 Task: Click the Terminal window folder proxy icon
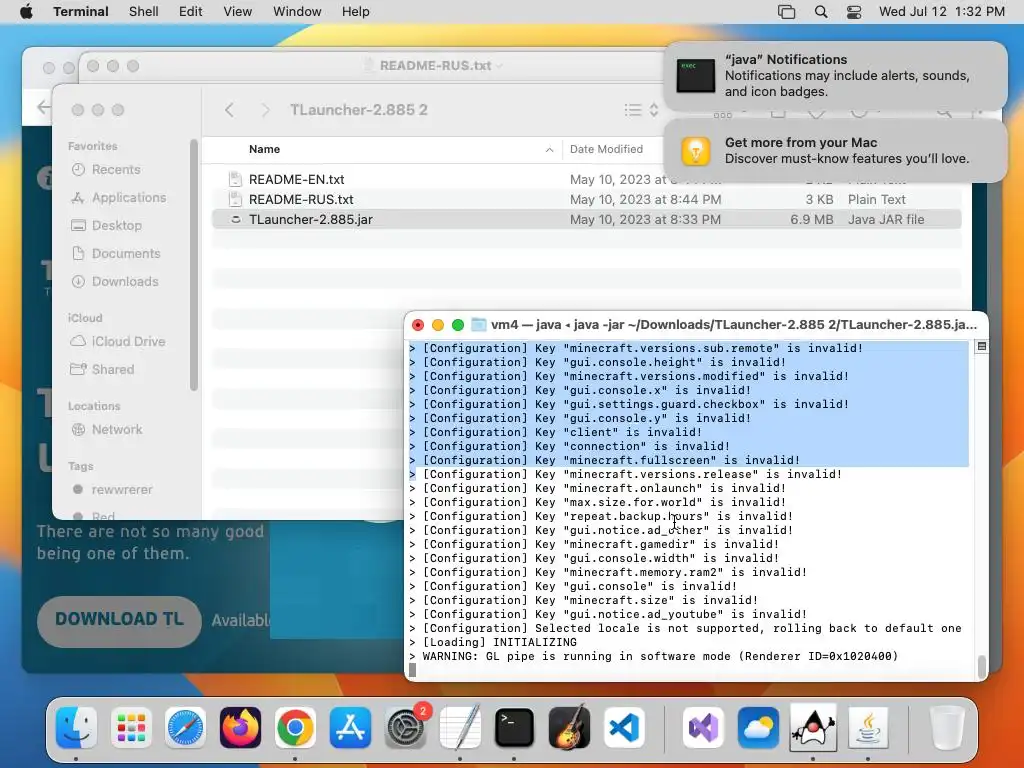coord(479,325)
